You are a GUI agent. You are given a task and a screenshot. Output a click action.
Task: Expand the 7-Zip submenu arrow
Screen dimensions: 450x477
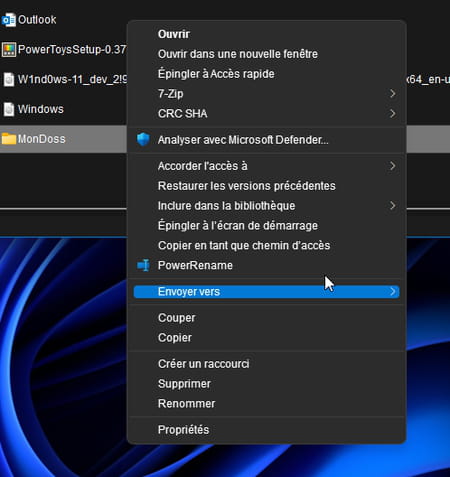click(393, 94)
